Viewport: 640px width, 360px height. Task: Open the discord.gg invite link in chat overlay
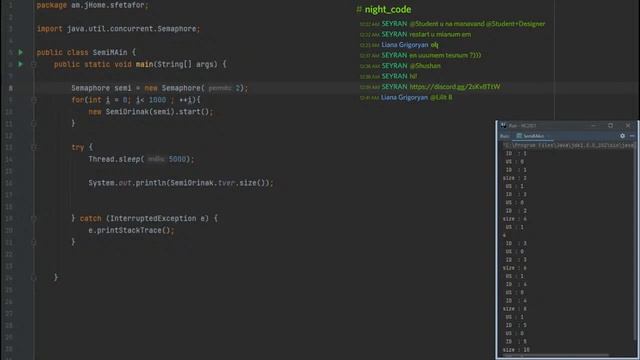(455, 87)
